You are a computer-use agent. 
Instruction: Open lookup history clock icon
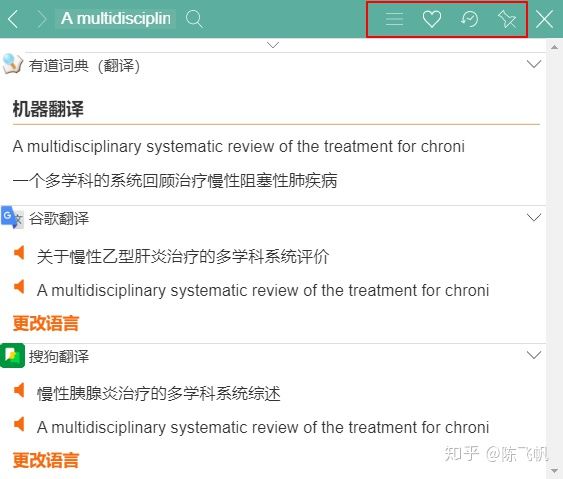point(469,19)
